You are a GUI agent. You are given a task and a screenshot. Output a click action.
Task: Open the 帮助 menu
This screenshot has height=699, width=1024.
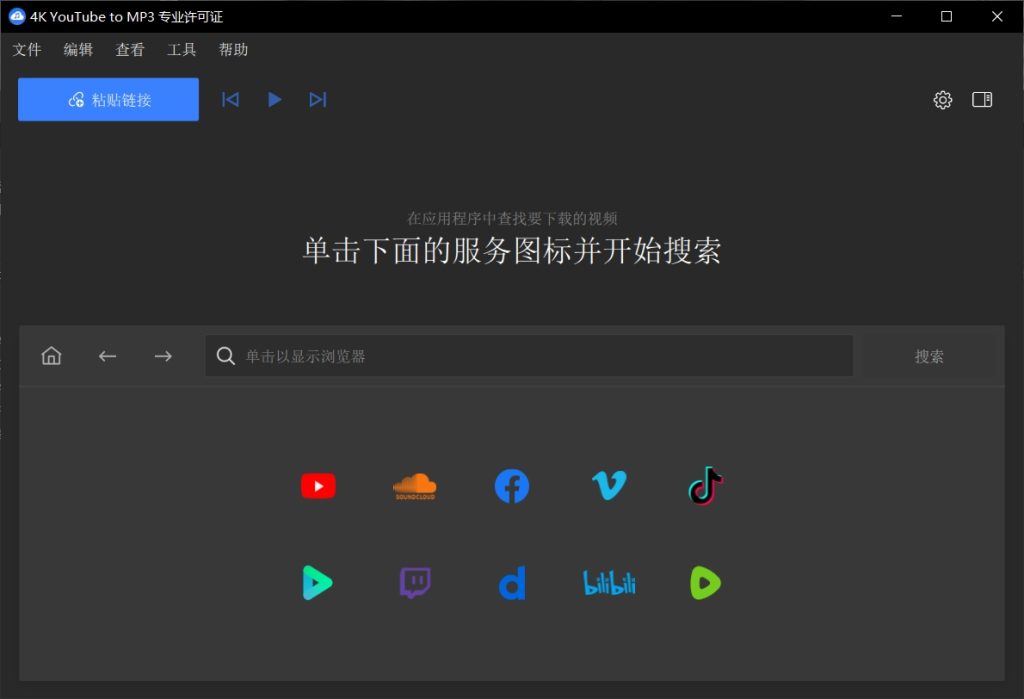[x=233, y=49]
